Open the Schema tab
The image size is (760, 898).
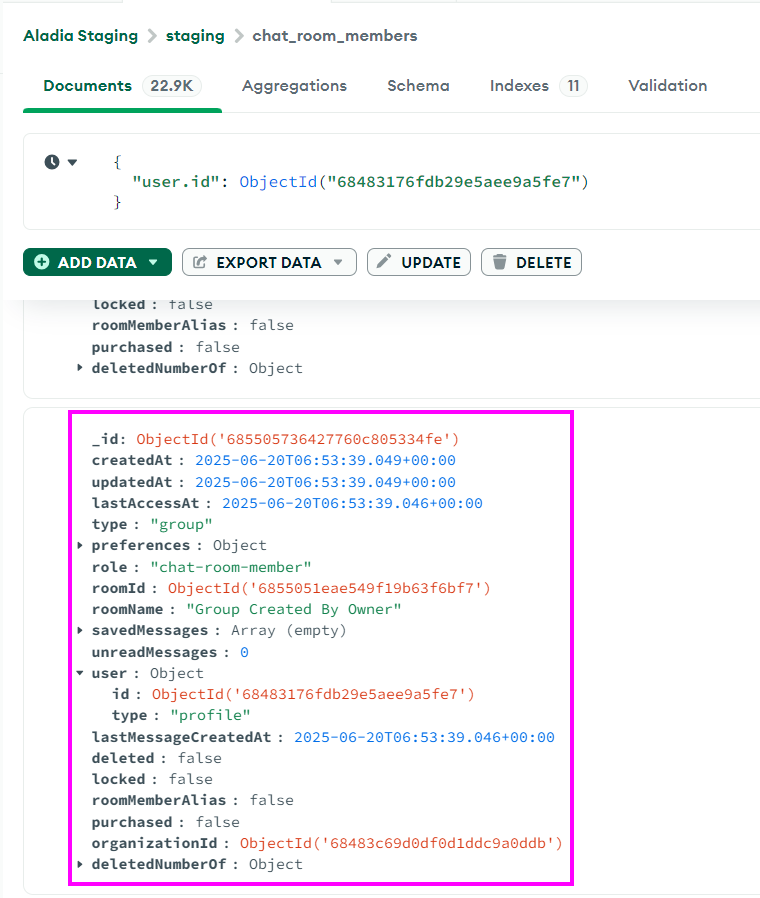click(418, 86)
